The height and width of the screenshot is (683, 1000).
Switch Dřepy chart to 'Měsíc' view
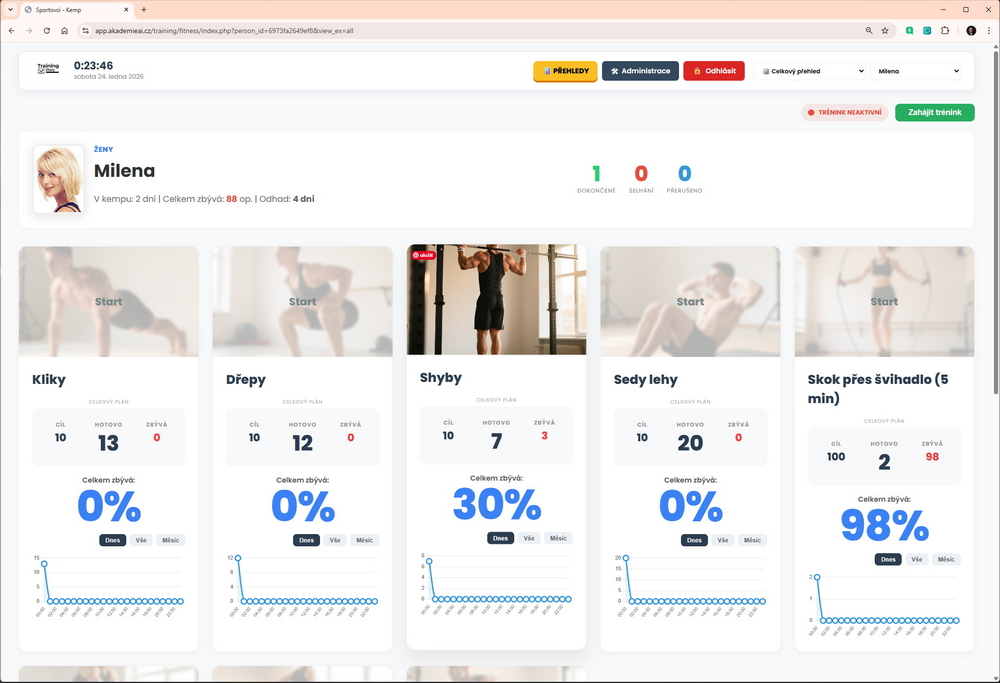coord(364,540)
